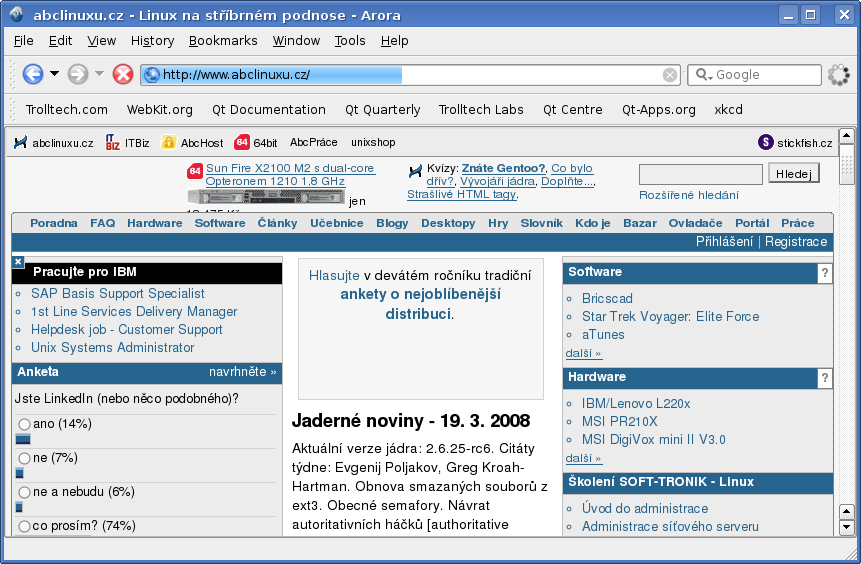The height and width of the screenshot is (564, 861).
Task: Click the Registrace link
Action: [796, 242]
